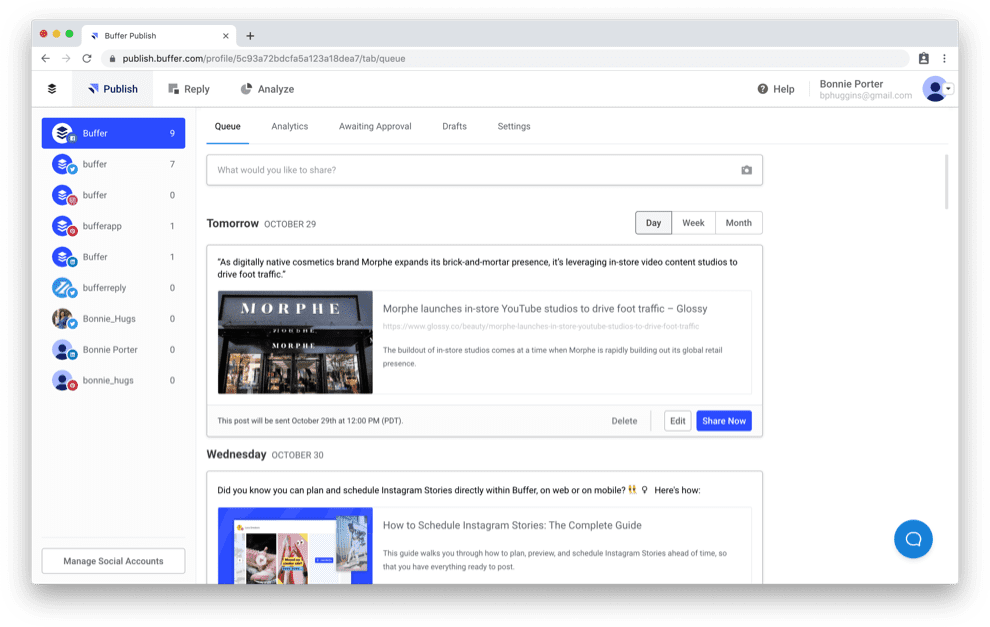Switch queue to Month view
This screenshot has width=990, height=627.
[x=738, y=222]
